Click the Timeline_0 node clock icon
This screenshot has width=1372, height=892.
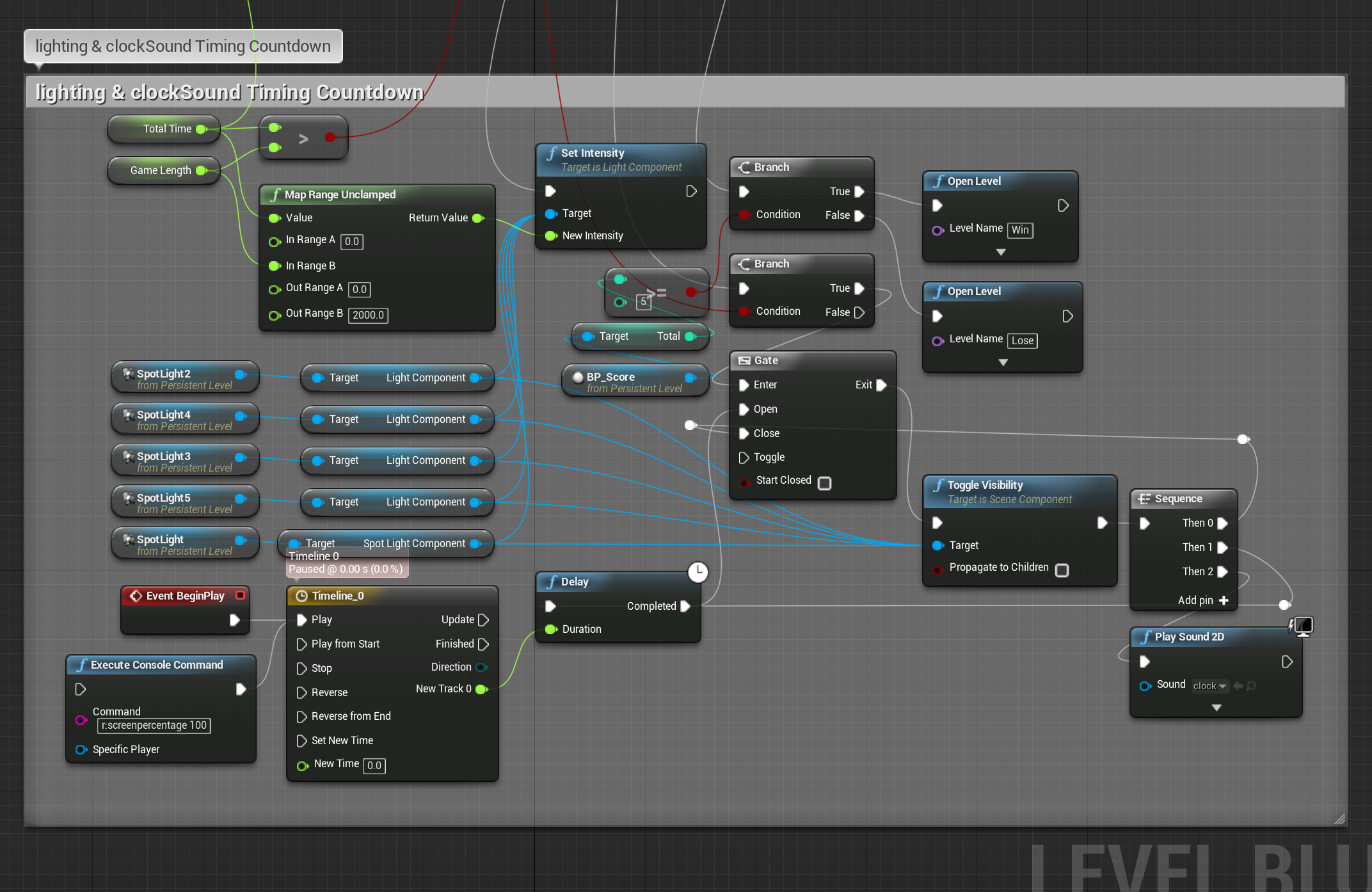[301, 596]
